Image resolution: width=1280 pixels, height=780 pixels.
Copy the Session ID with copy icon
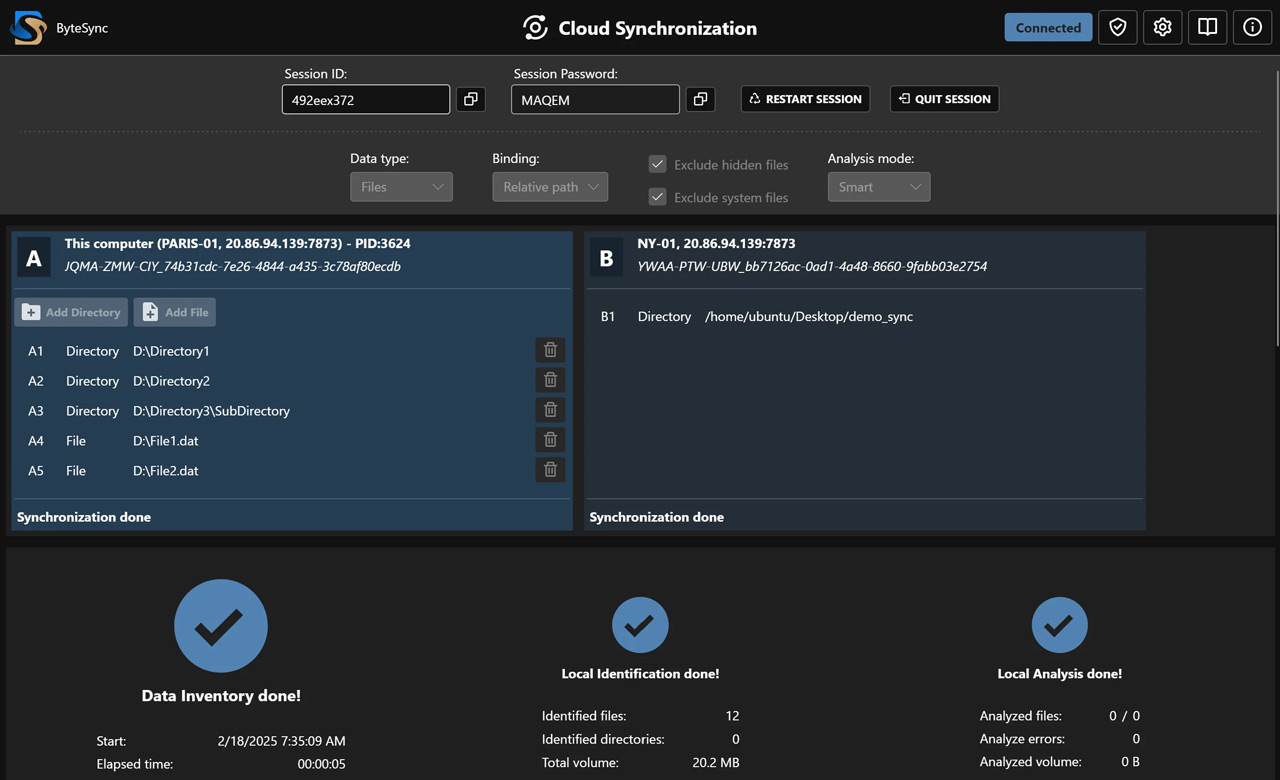pyautogui.click(x=471, y=99)
